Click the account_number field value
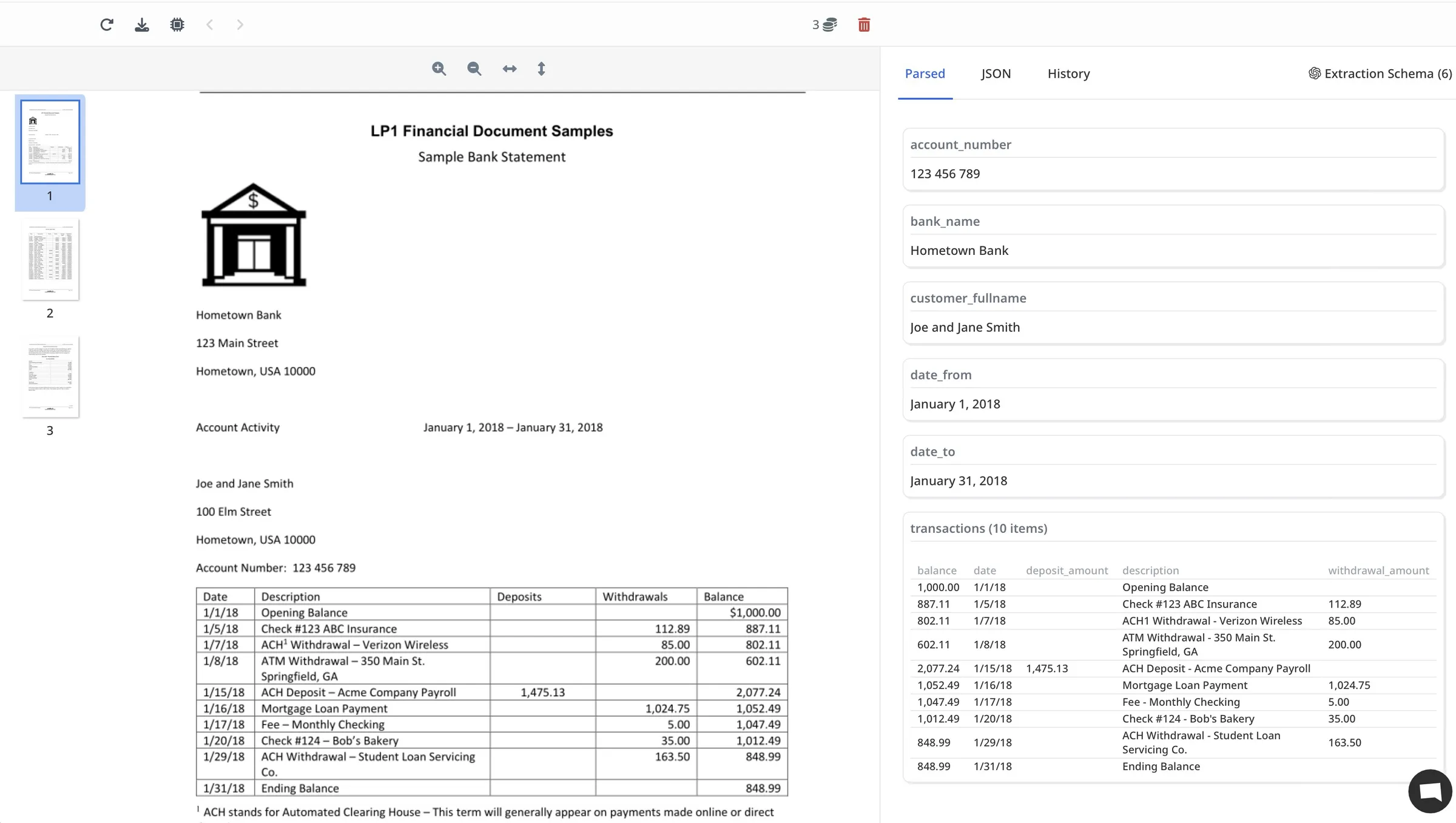1456x823 pixels. (945, 173)
